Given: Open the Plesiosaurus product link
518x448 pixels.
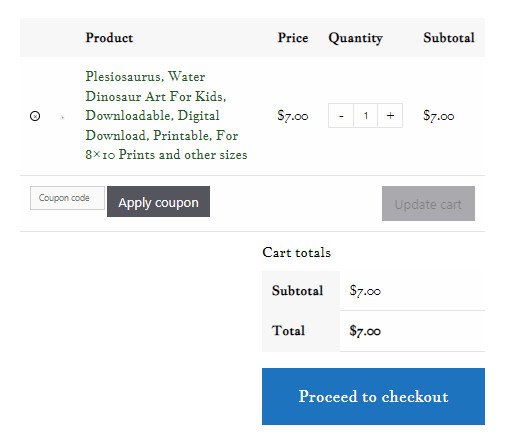Looking at the screenshot, I should click(x=166, y=115).
